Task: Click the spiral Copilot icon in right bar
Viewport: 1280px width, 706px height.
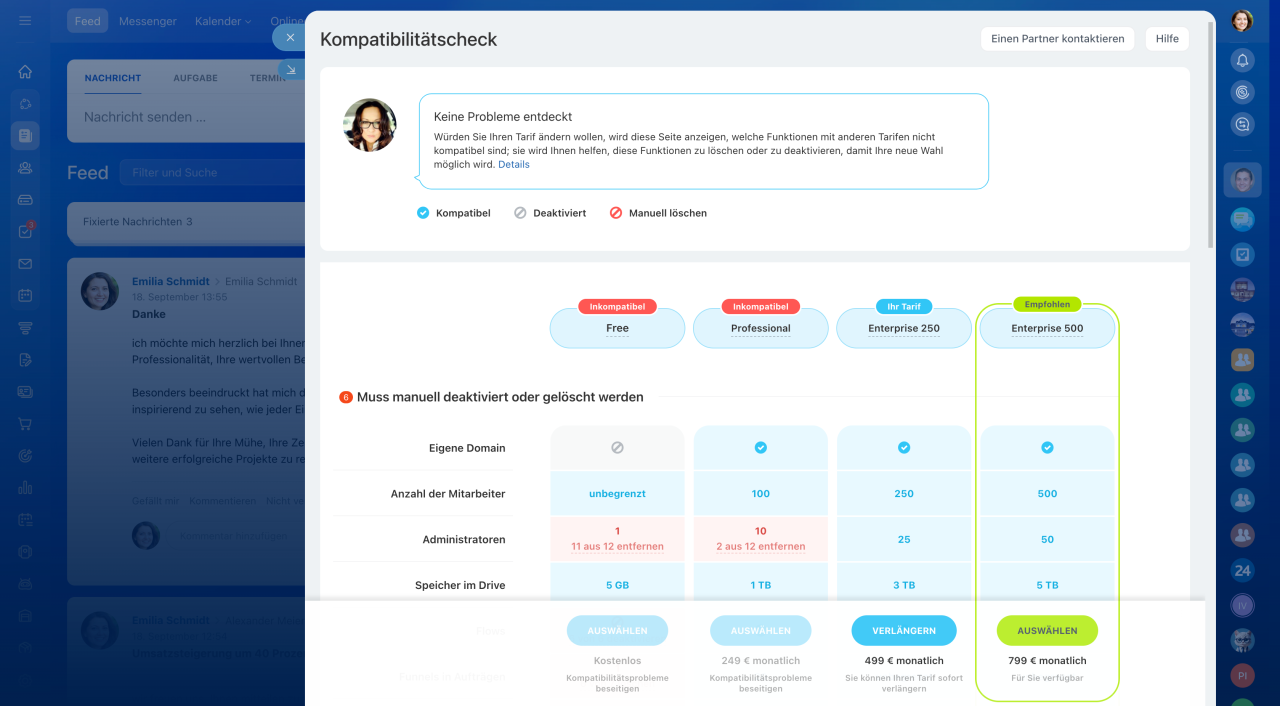Action: click(x=1242, y=92)
